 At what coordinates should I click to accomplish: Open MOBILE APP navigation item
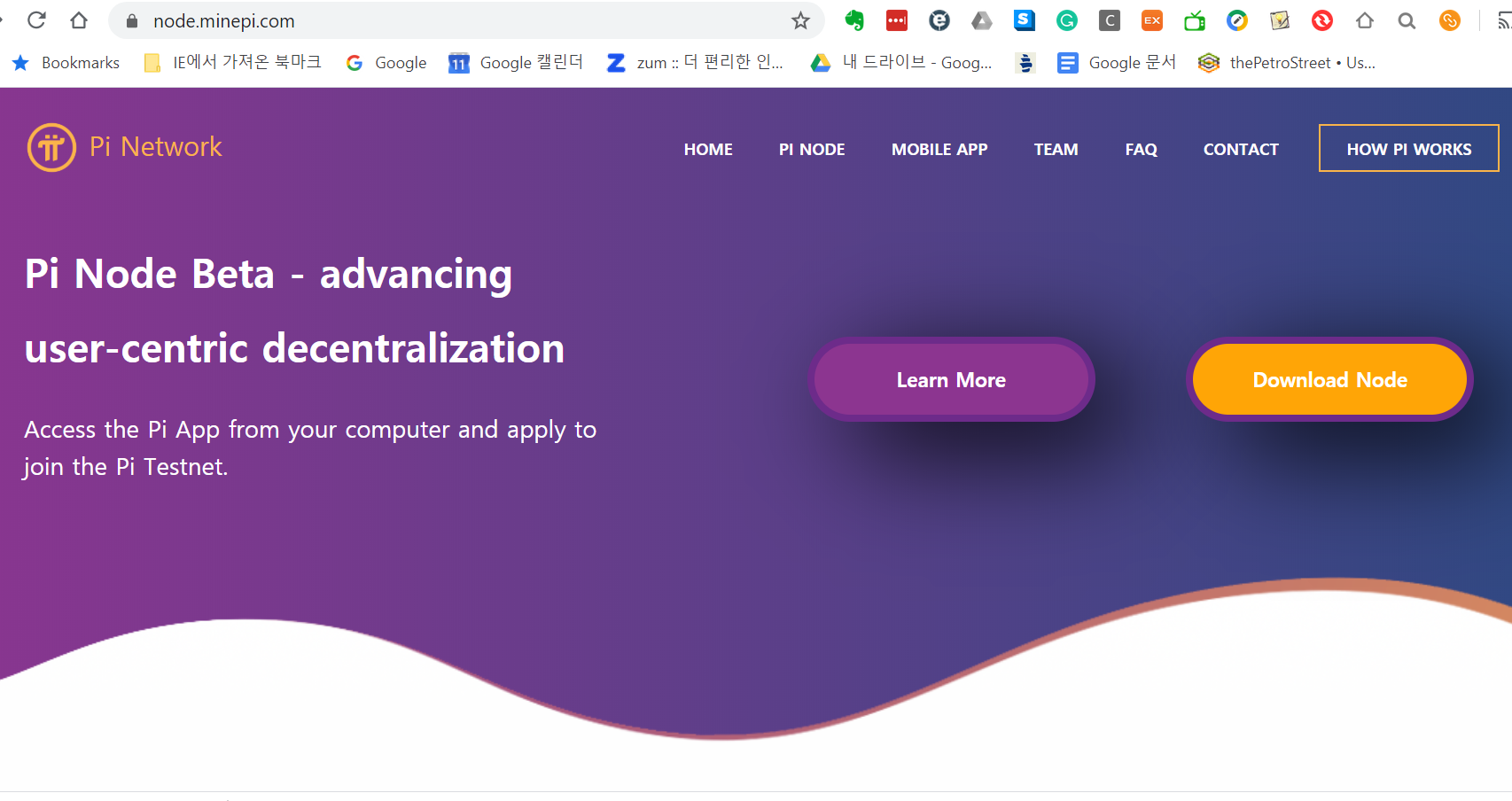point(939,150)
